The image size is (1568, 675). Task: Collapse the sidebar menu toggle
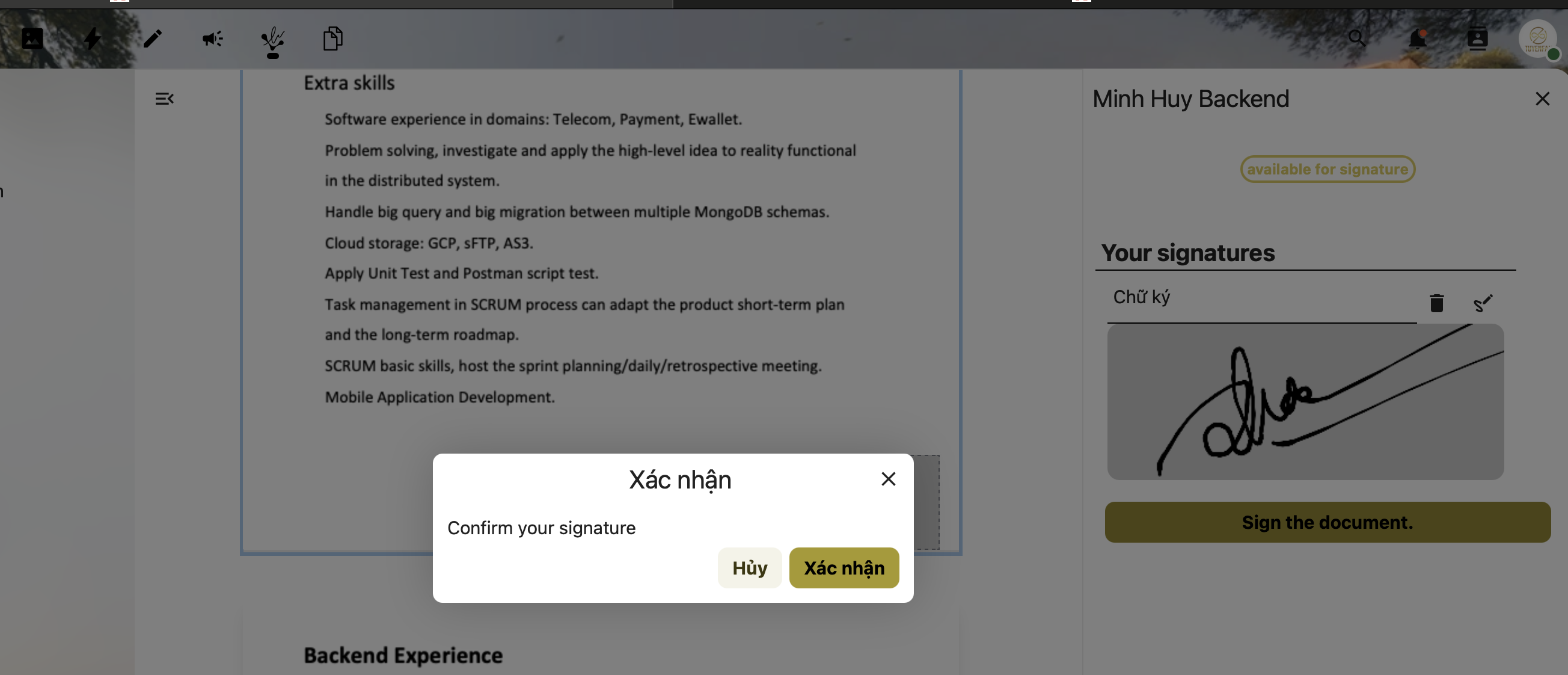[164, 99]
